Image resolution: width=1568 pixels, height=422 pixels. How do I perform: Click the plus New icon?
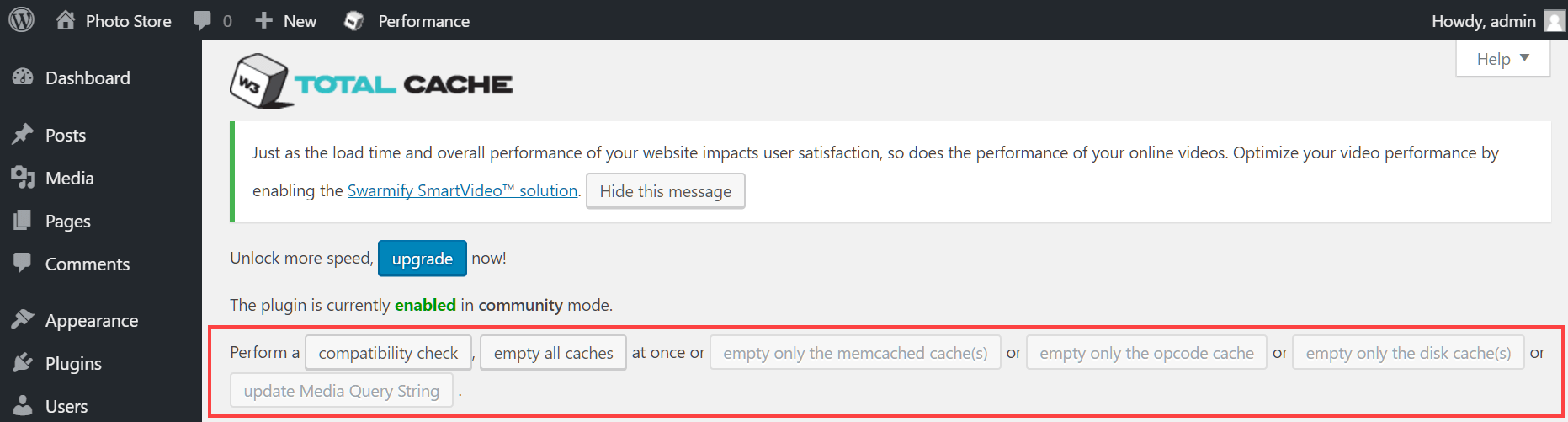pyautogui.click(x=263, y=20)
